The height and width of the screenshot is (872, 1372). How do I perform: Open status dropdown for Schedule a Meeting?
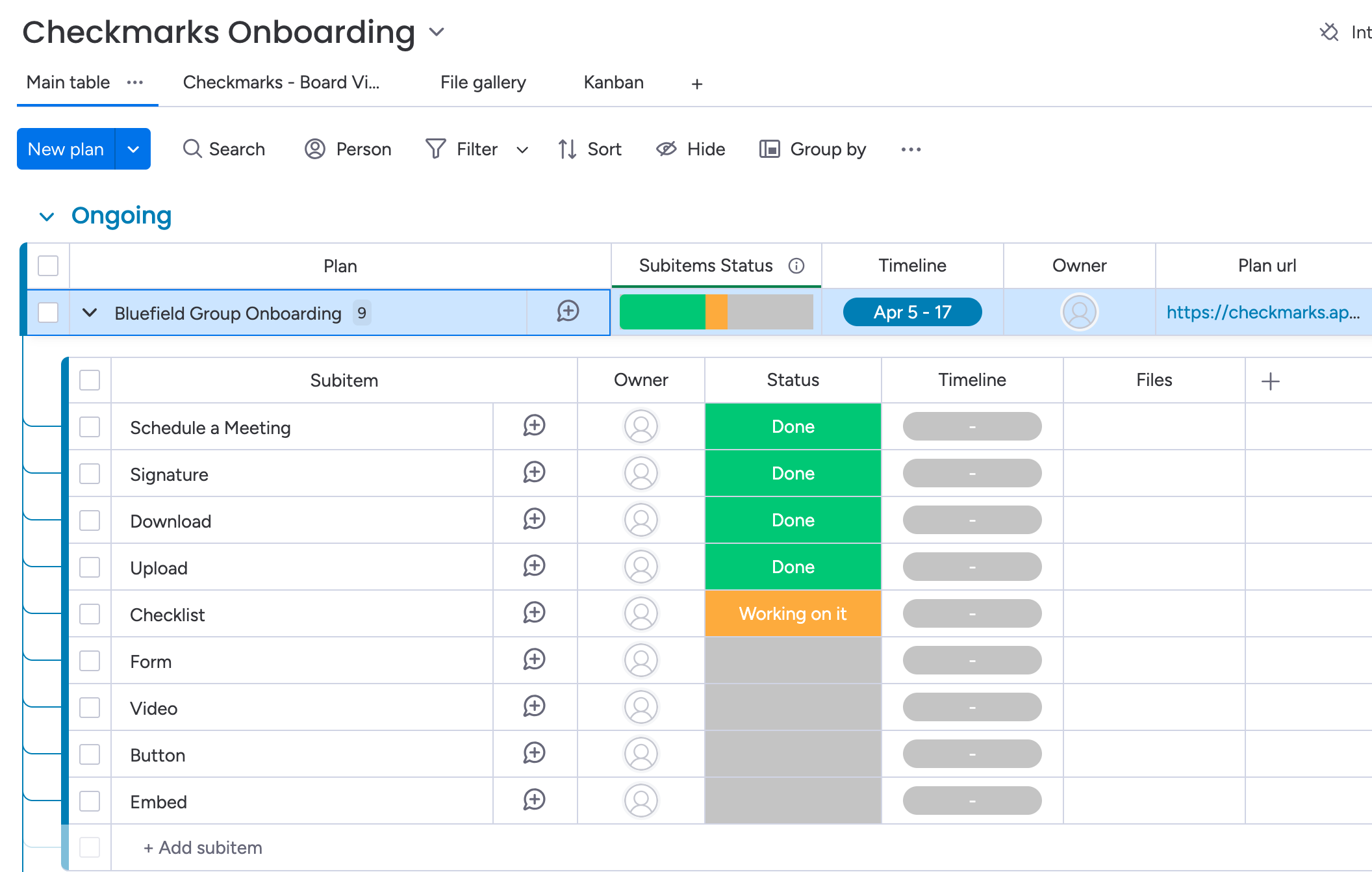[x=793, y=426]
